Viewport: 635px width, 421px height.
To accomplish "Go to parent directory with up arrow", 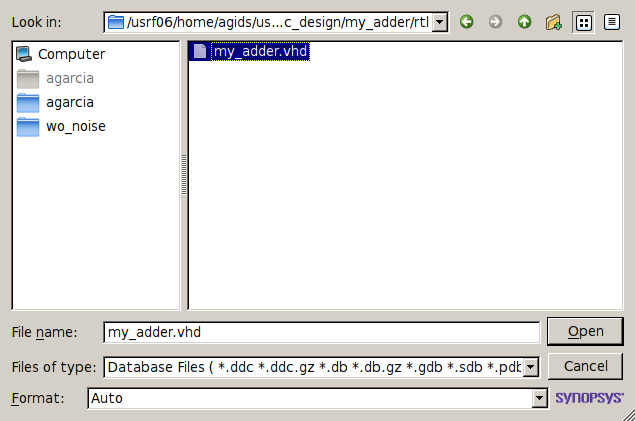I will [524, 22].
